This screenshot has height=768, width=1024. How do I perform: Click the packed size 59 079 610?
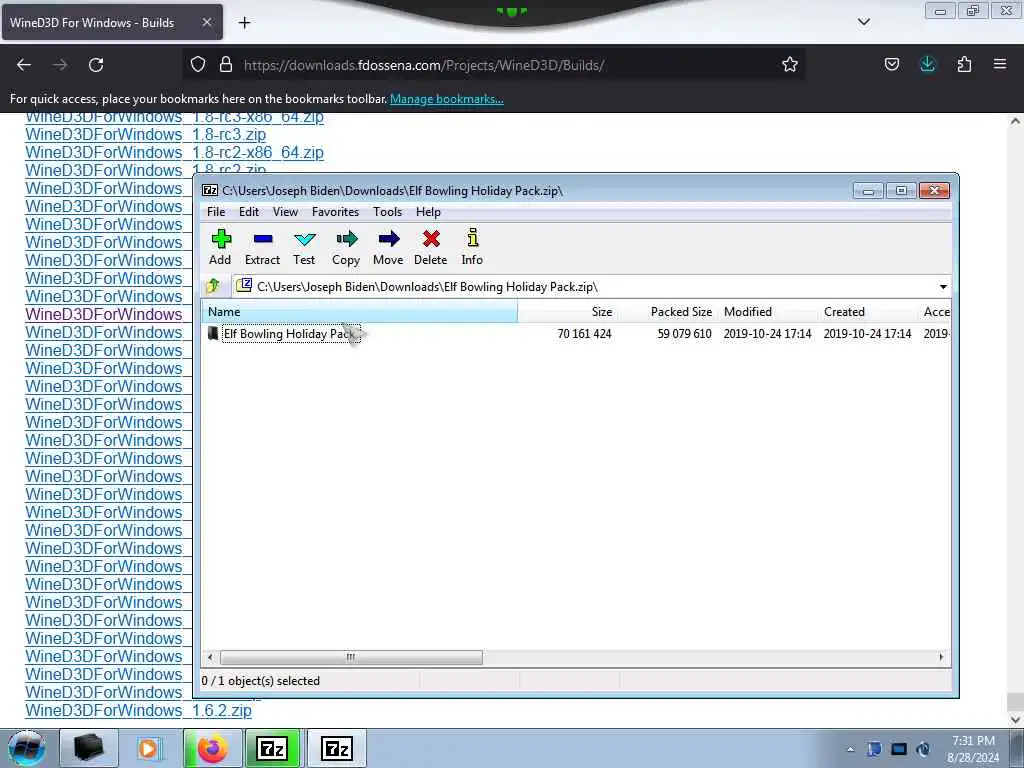pos(684,334)
